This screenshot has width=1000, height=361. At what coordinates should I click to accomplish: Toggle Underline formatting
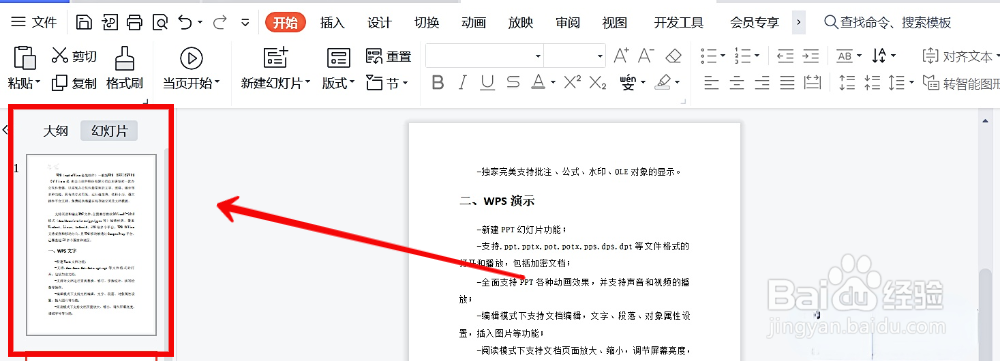point(488,82)
